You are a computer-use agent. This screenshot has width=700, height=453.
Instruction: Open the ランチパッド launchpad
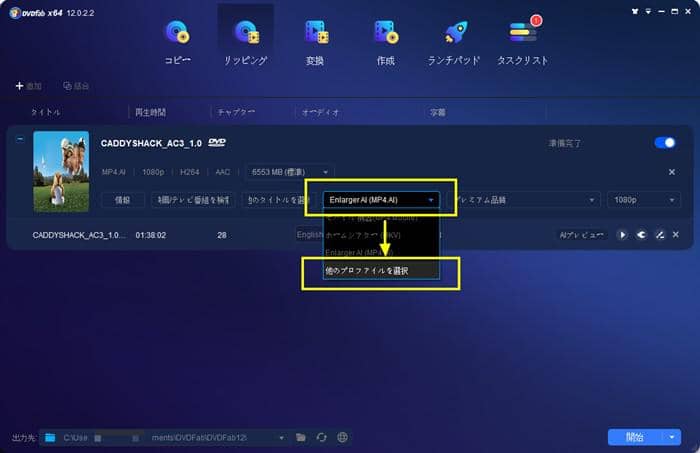(454, 42)
